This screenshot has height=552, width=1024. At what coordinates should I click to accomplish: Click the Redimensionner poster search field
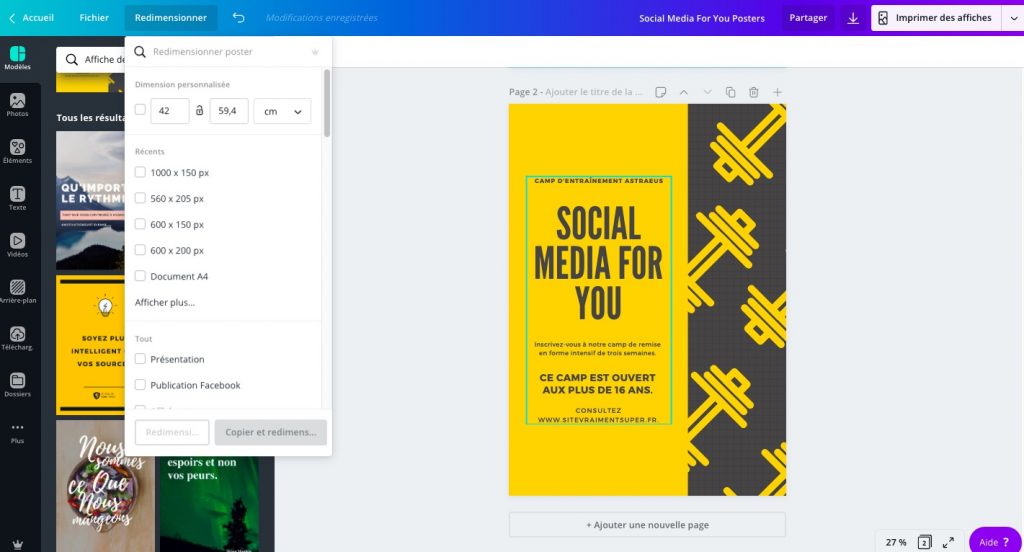coord(229,52)
